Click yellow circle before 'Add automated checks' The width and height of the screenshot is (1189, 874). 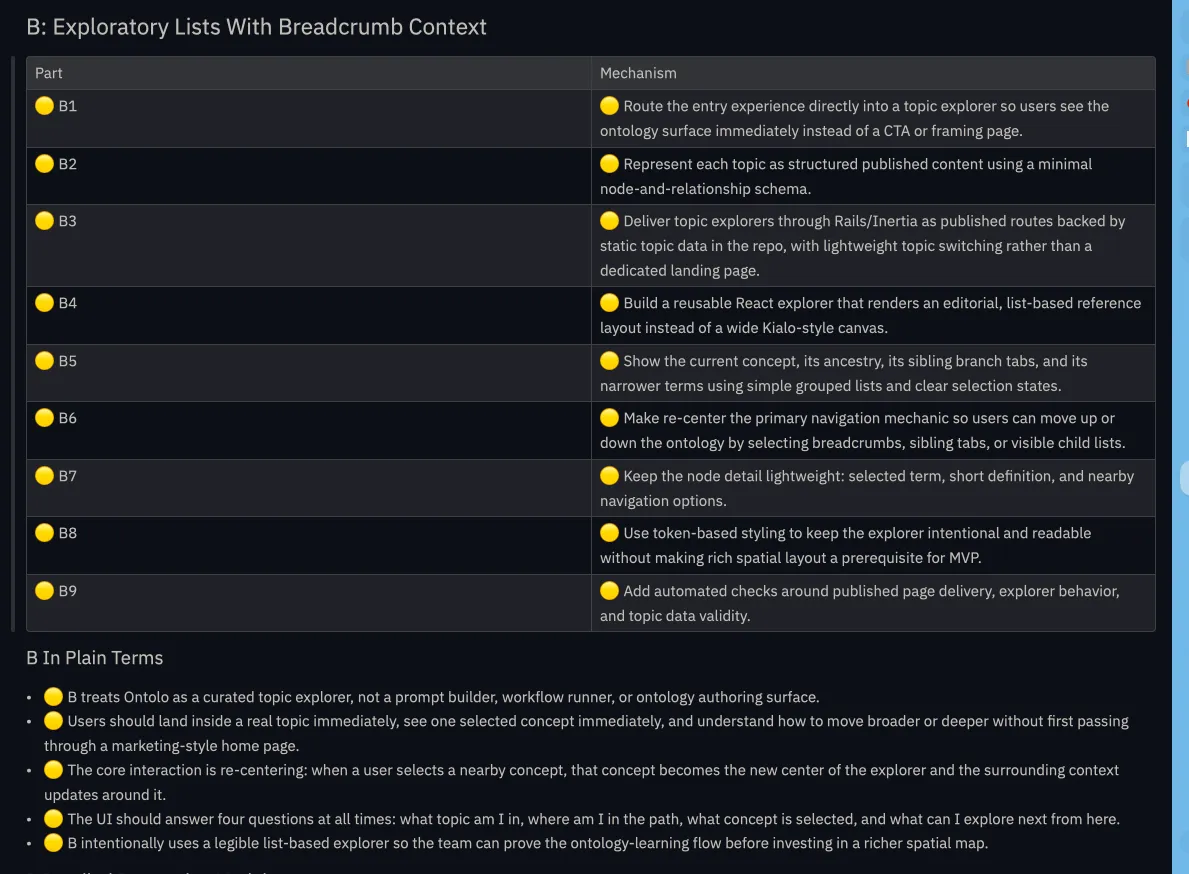[x=609, y=591]
